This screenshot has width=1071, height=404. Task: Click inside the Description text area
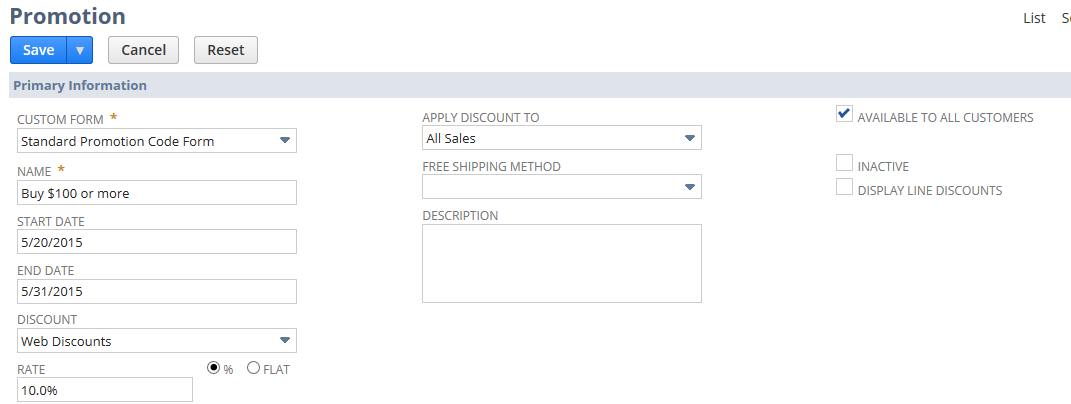(x=561, y=263)
